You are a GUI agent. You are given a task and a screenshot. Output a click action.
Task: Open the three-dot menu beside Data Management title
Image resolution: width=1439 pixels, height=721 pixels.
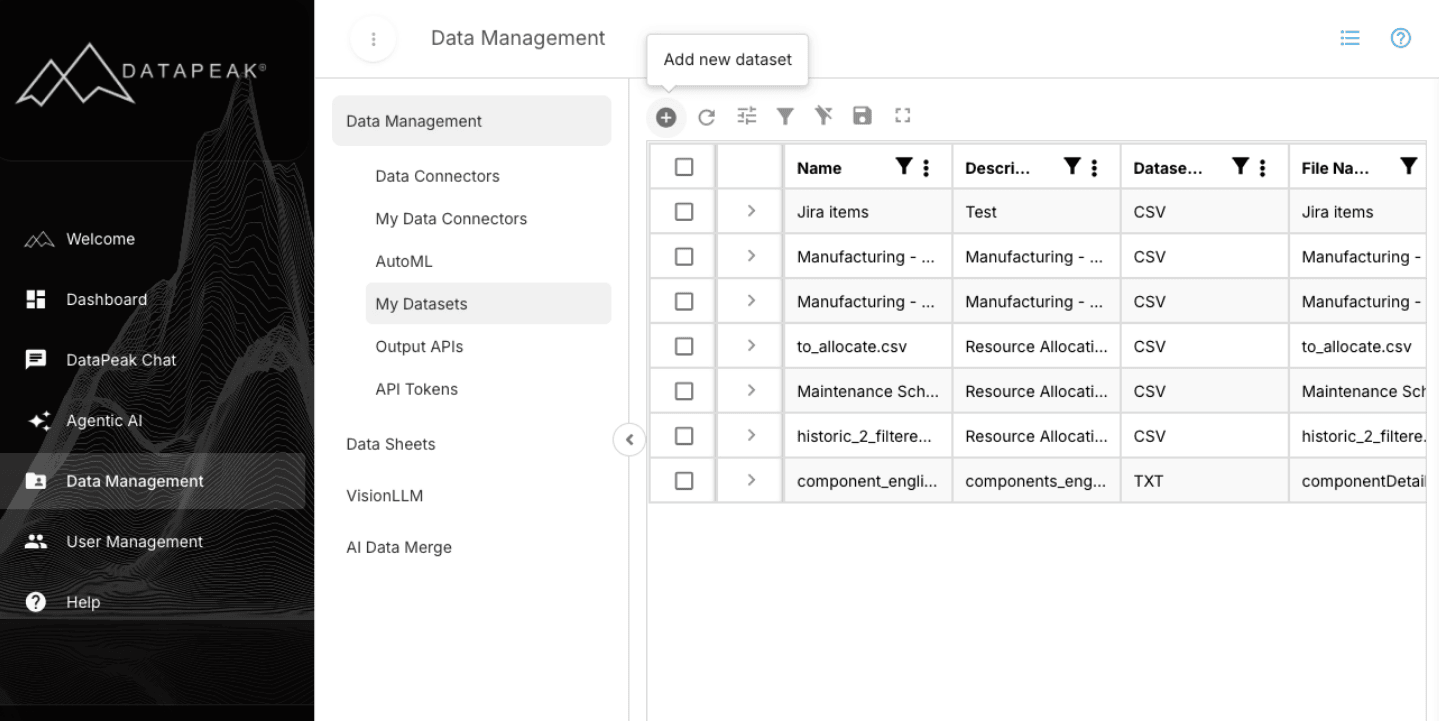pos(373,39)
